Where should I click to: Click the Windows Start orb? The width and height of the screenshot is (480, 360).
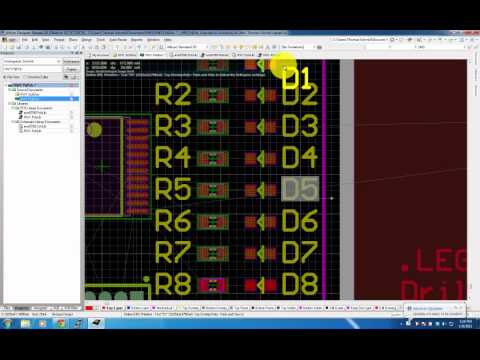point(8,323)
